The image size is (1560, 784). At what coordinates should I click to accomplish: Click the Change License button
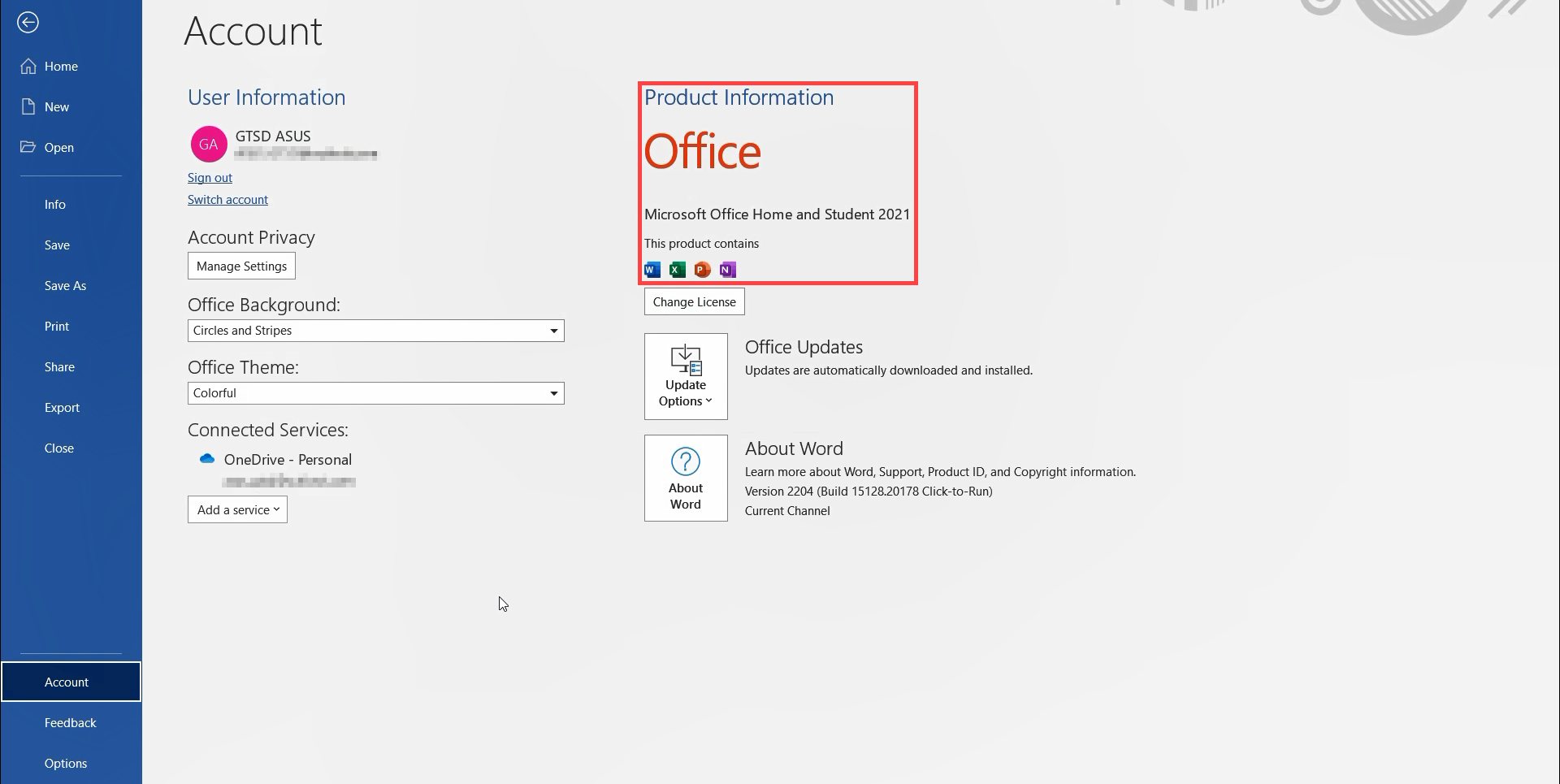(694, 302)
